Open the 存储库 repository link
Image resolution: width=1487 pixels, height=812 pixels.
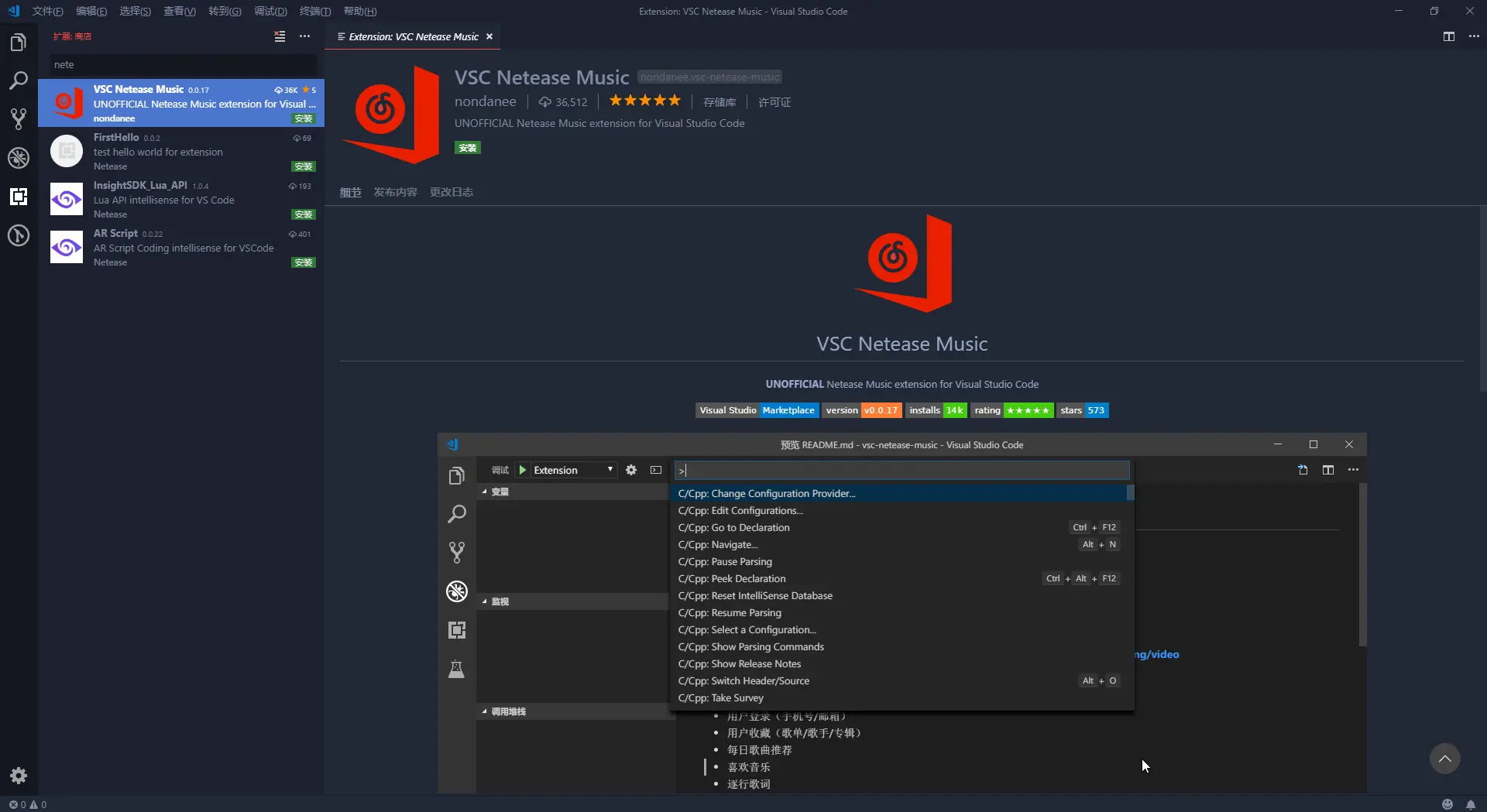[x=719, y=102]
